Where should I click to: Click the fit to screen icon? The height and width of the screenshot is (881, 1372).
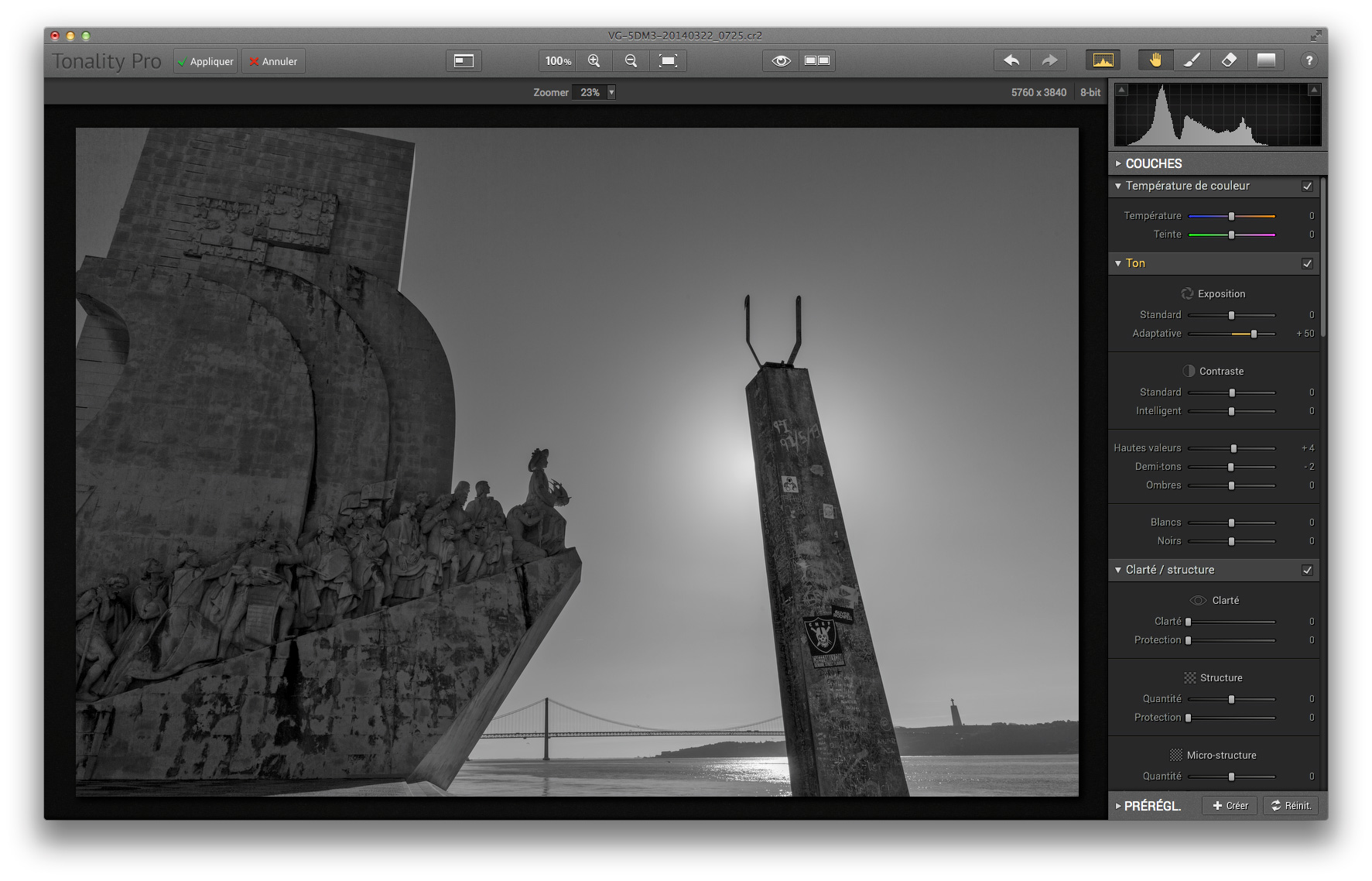(668, 60)
